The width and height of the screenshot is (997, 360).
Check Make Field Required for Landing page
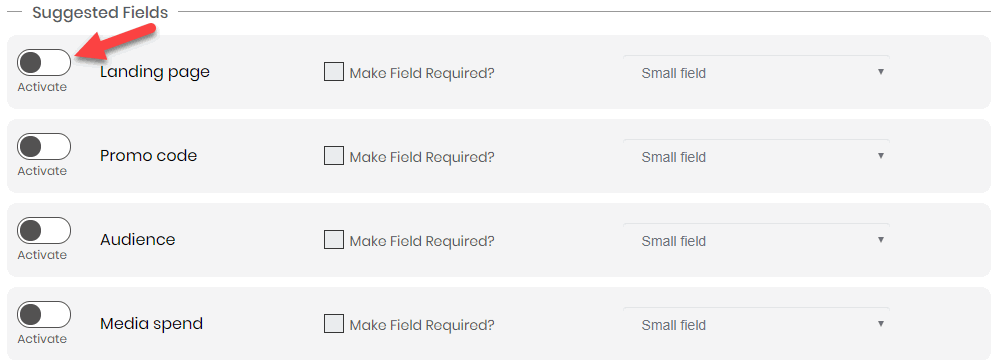pos(334,72)
